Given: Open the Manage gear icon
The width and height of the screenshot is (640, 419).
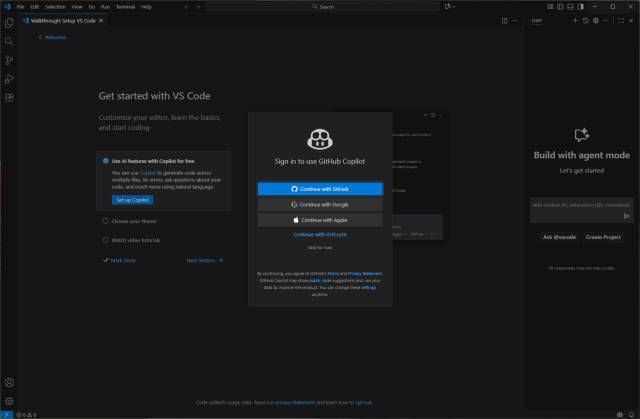Looking at the screenshot, I should [x=9, y=400].
